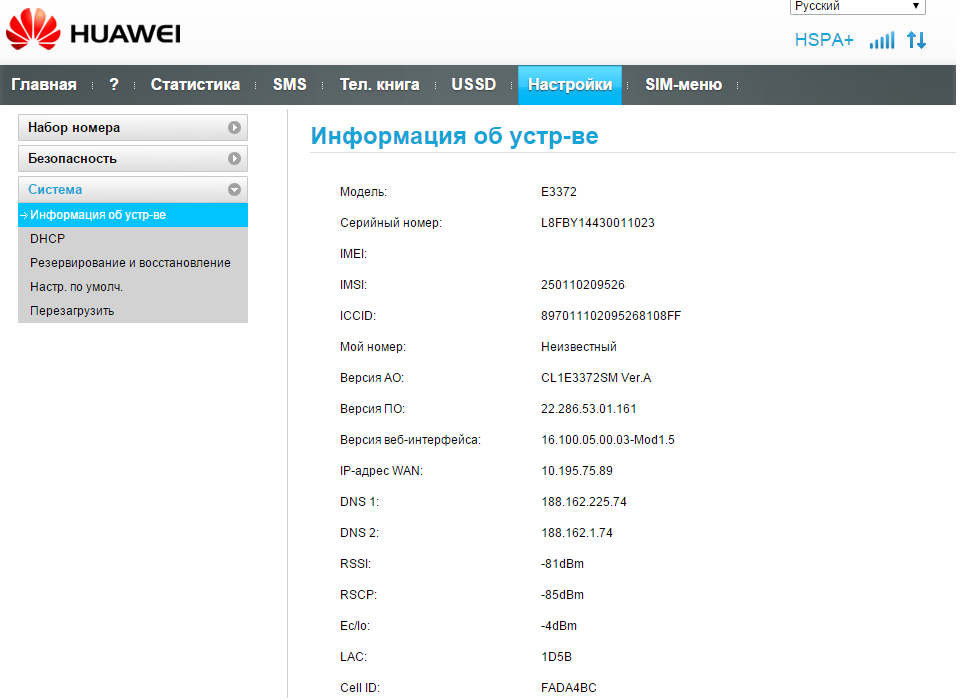Click serial number L8FBY14430011023

click(x=598, y=223)
